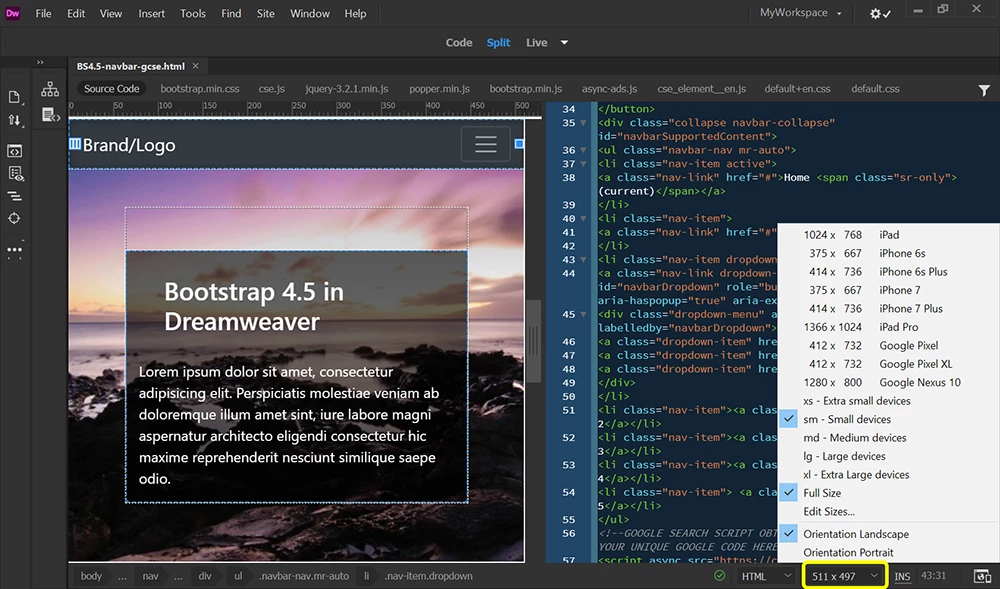Click the blue element handle beside Brand/Logo
This screenshot has width=1000, height=589.
[x=75, y=144]
